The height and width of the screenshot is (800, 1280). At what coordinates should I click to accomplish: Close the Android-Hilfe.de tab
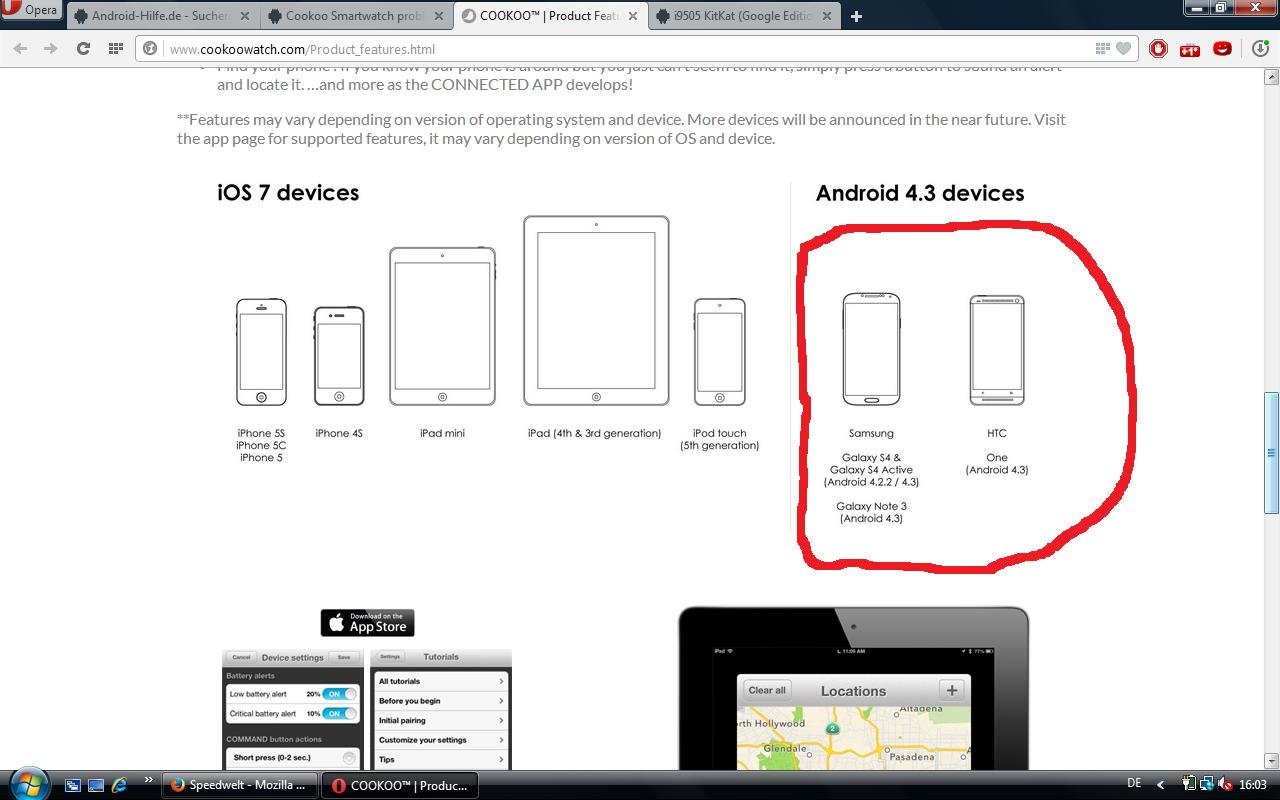(244, 16)
